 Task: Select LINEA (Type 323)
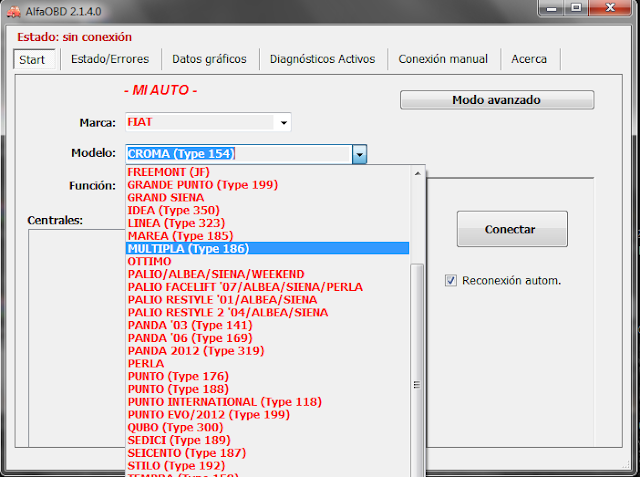click(x=267, y=223)
